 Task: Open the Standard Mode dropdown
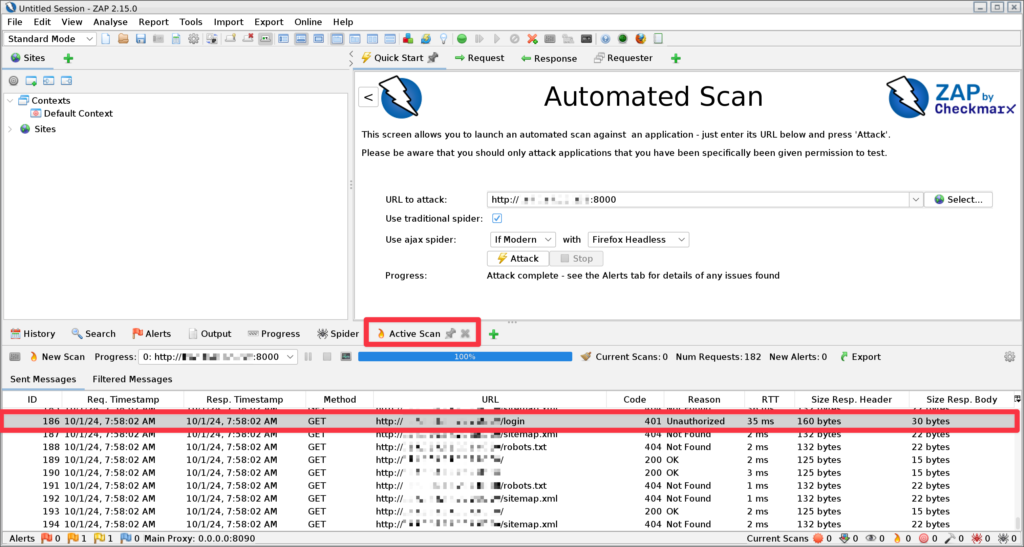point(50,39)
